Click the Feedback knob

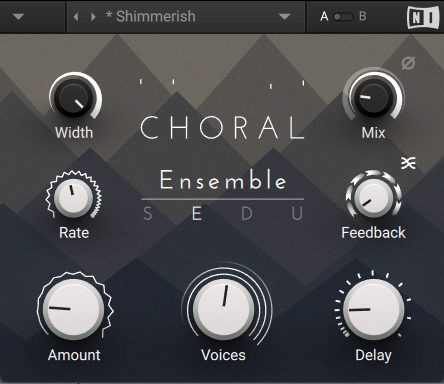373,197
